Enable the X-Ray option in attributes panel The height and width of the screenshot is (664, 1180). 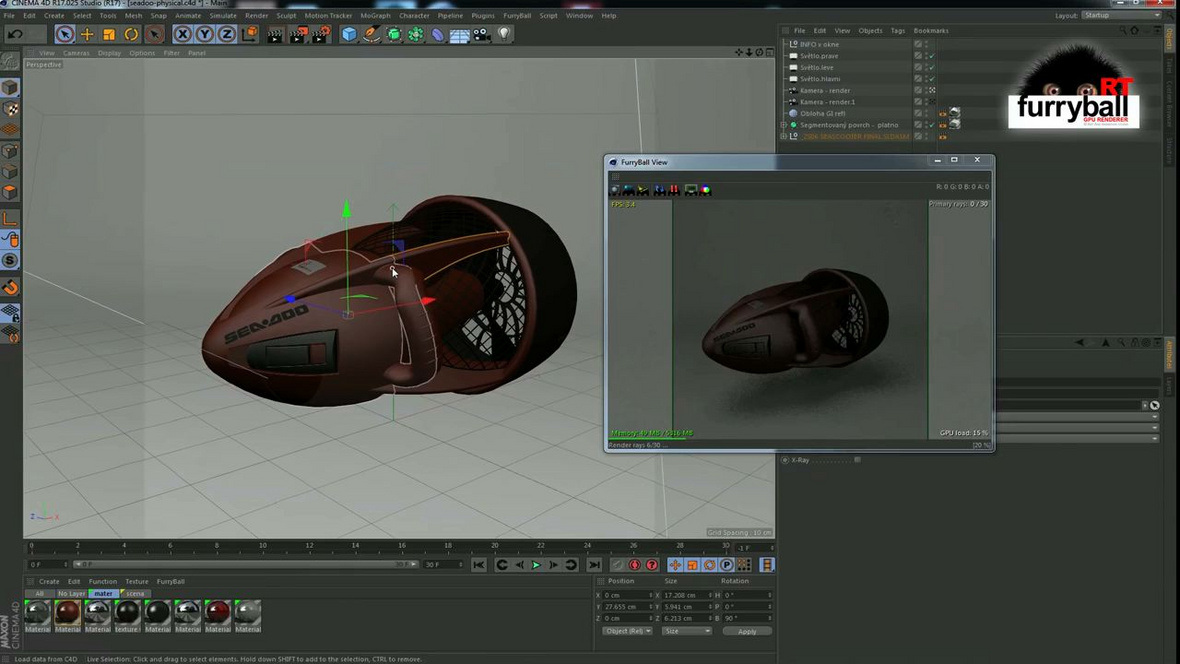pos(857,460)
